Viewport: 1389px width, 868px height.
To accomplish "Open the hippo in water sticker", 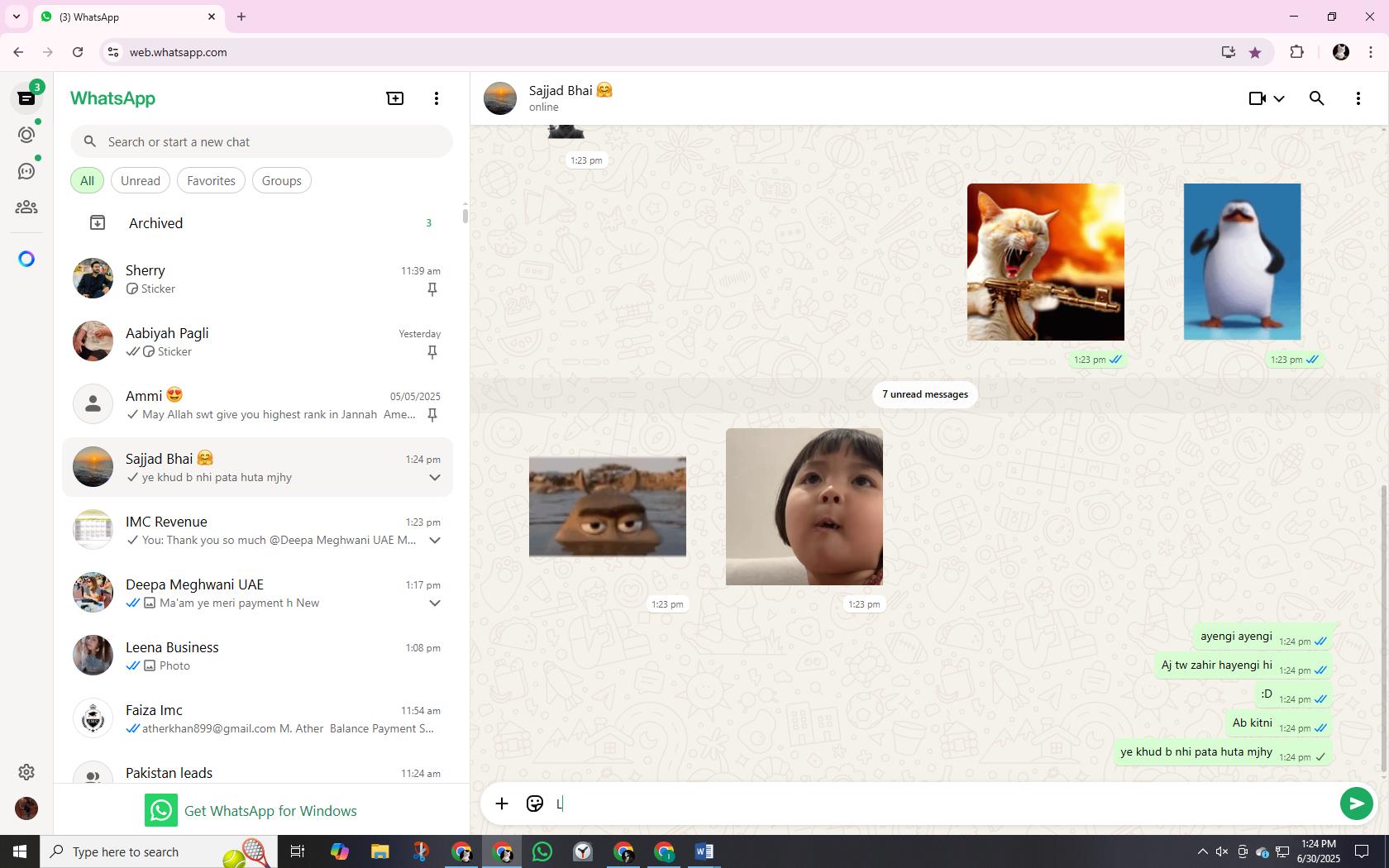I will pyautogui.click(x=608, y=507).
